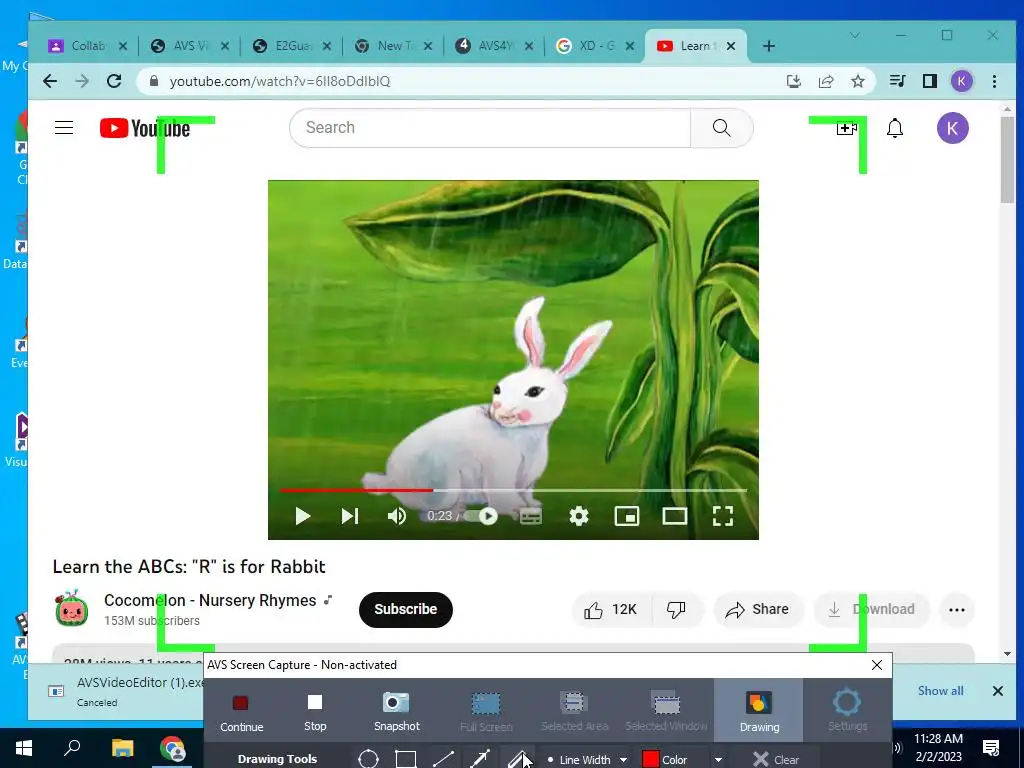Image resolution: width=1024 pixels, height=768 pixels.
Task: Toggle Chrome side panel
Action: (929, 81)
